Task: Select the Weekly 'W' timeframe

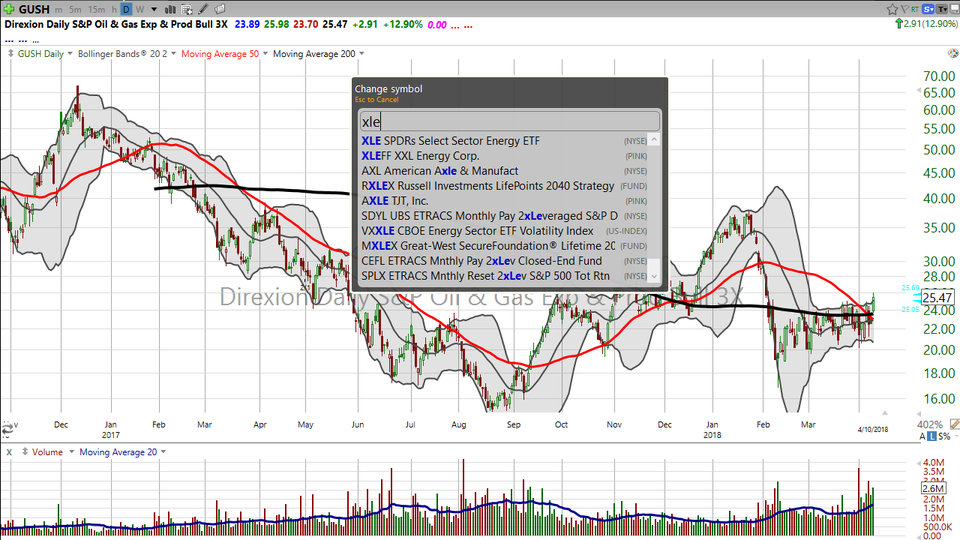Action: click(140, 9)
